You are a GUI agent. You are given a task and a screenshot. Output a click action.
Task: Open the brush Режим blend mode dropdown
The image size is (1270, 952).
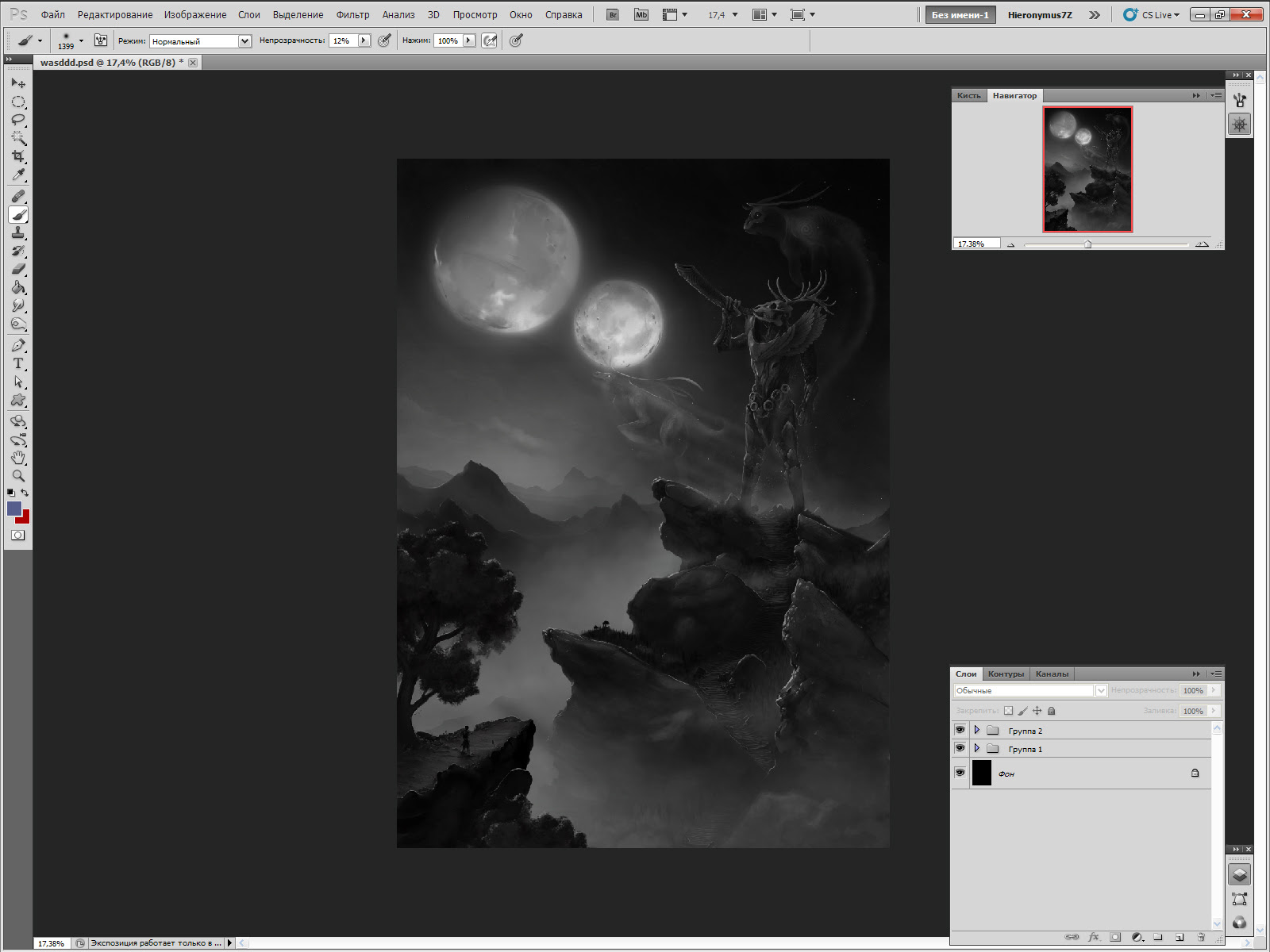pyautogui.click(x=200, y=41)
